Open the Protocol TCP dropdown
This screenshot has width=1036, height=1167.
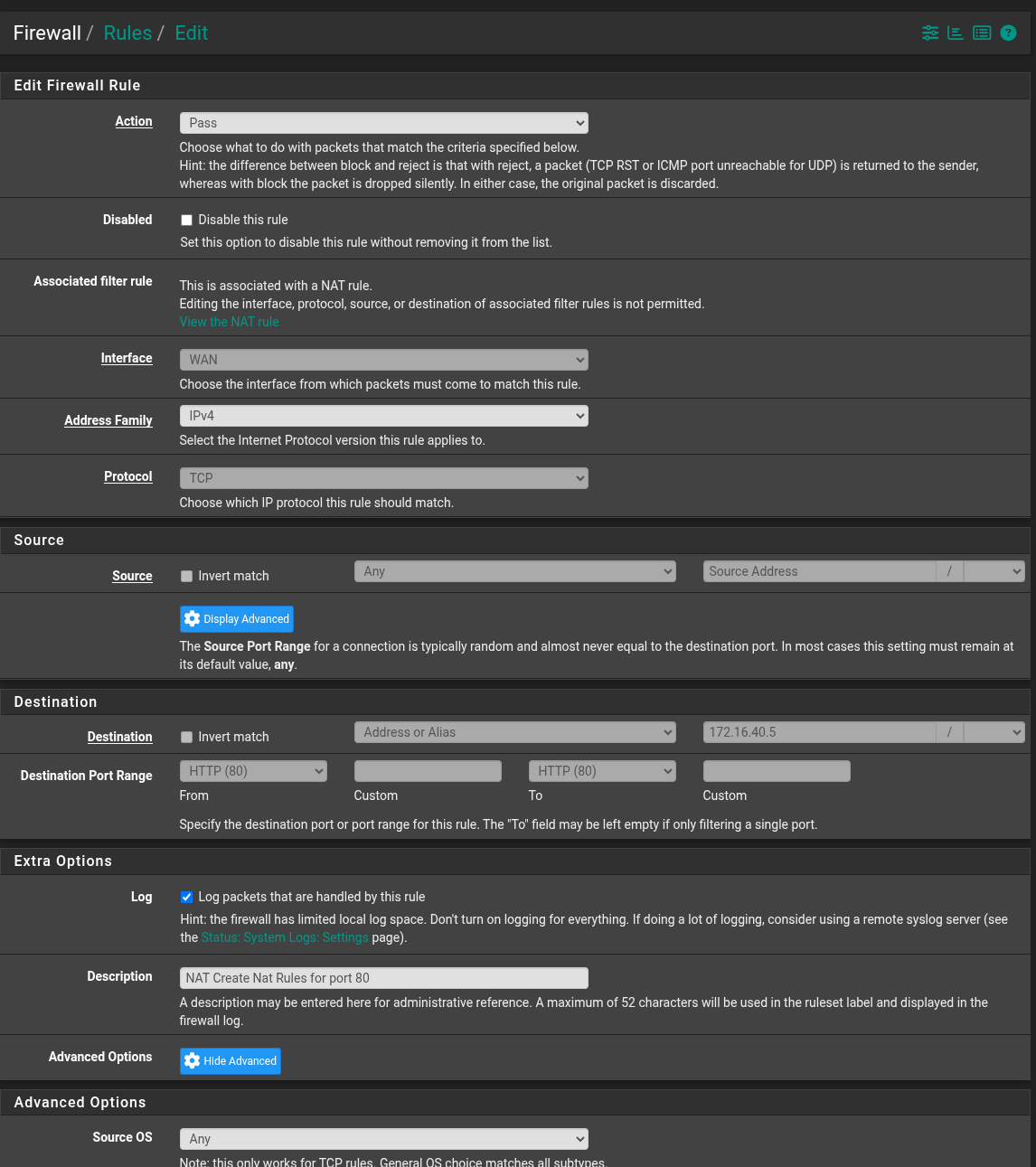tap(383, 478)
